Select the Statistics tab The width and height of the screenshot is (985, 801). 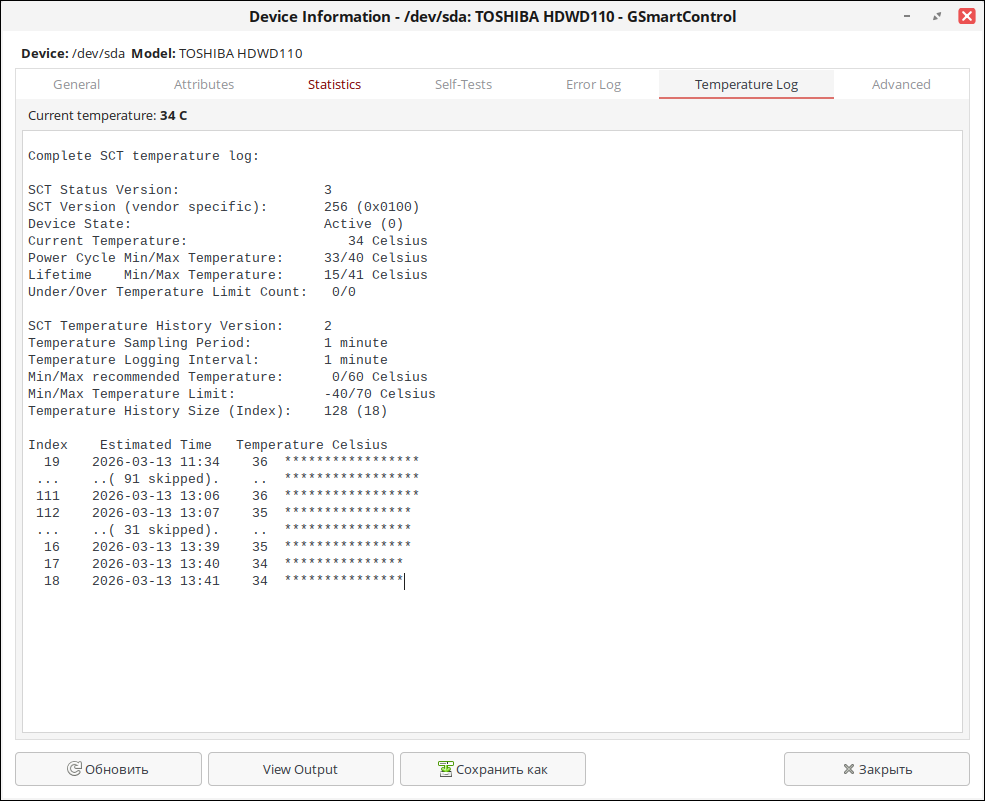pos(334,84)
